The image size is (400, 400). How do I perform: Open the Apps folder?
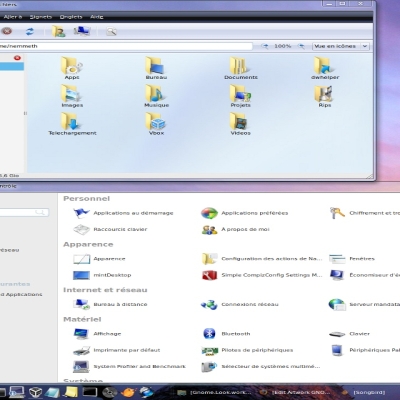(x=72, y=68)
